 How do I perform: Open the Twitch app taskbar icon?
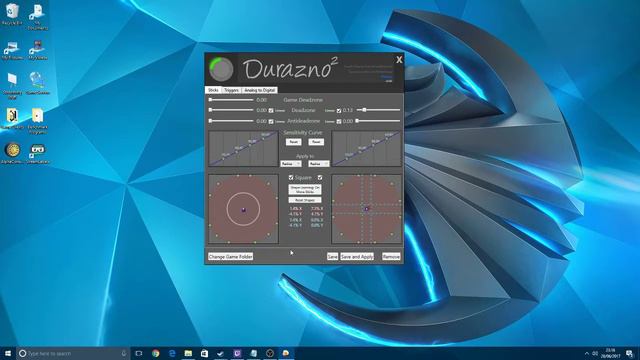click(x=237, y=353)
